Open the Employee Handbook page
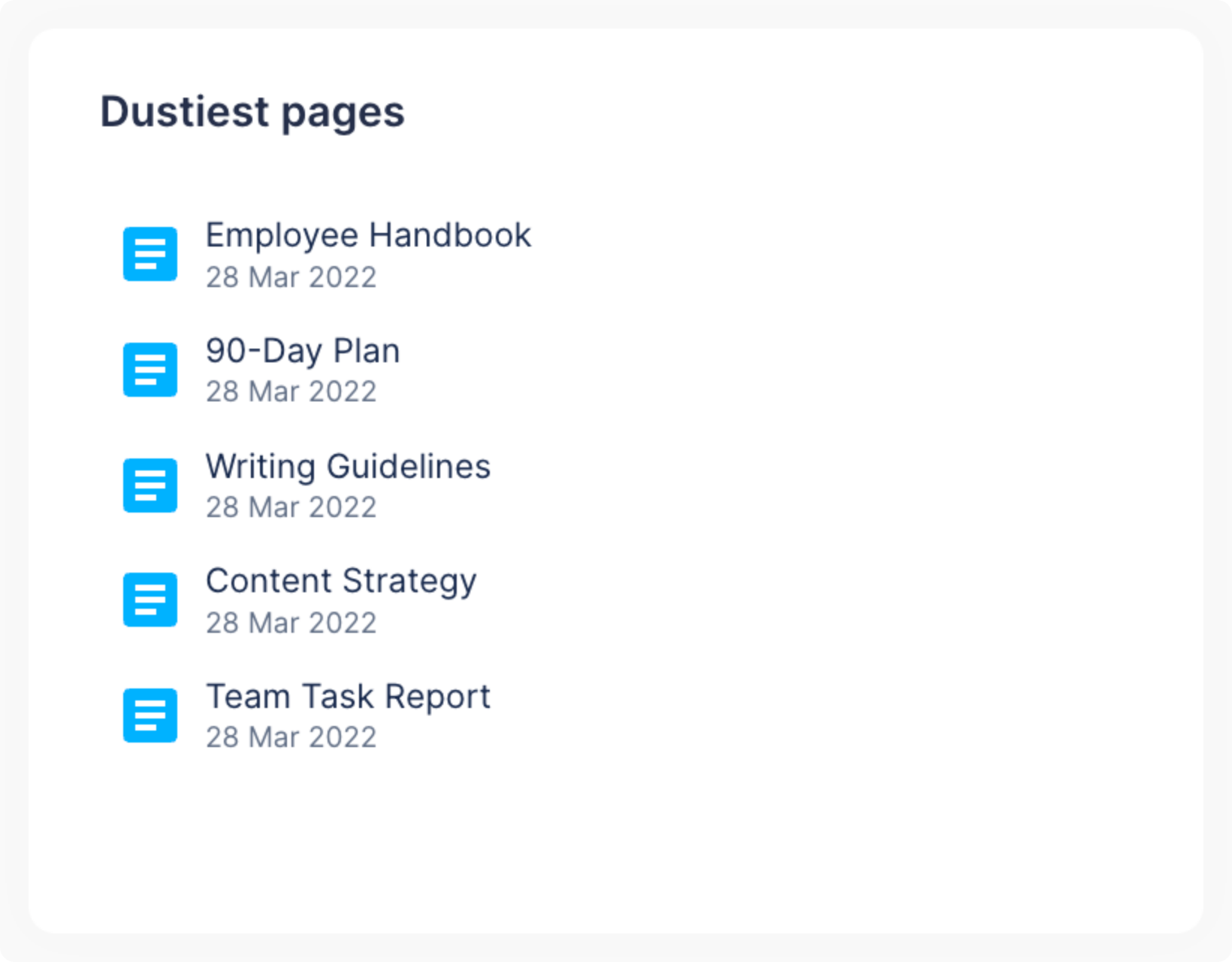Viewport: 1232px width, 962px height. 368,235
